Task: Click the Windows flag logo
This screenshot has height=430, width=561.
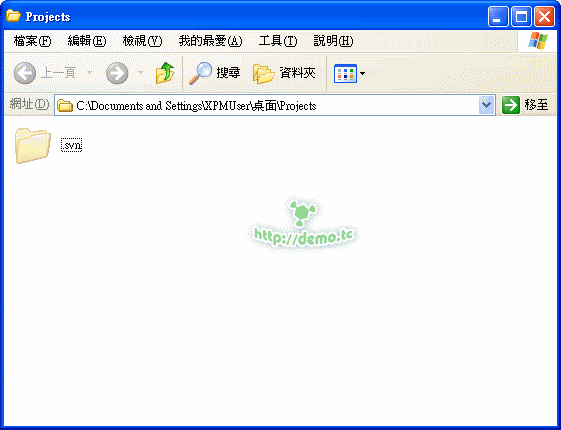Action: 538,41
